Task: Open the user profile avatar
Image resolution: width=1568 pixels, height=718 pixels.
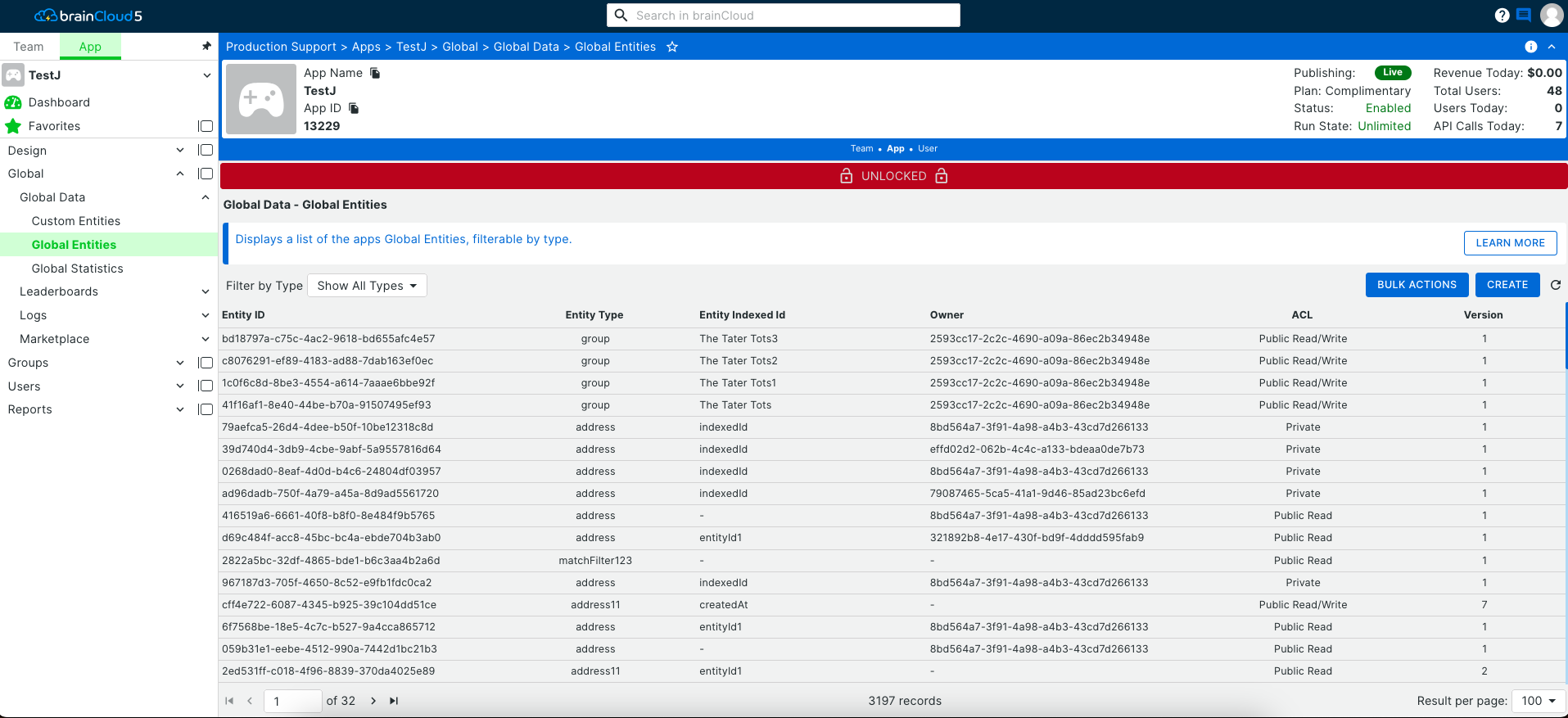Action: 1552,15
